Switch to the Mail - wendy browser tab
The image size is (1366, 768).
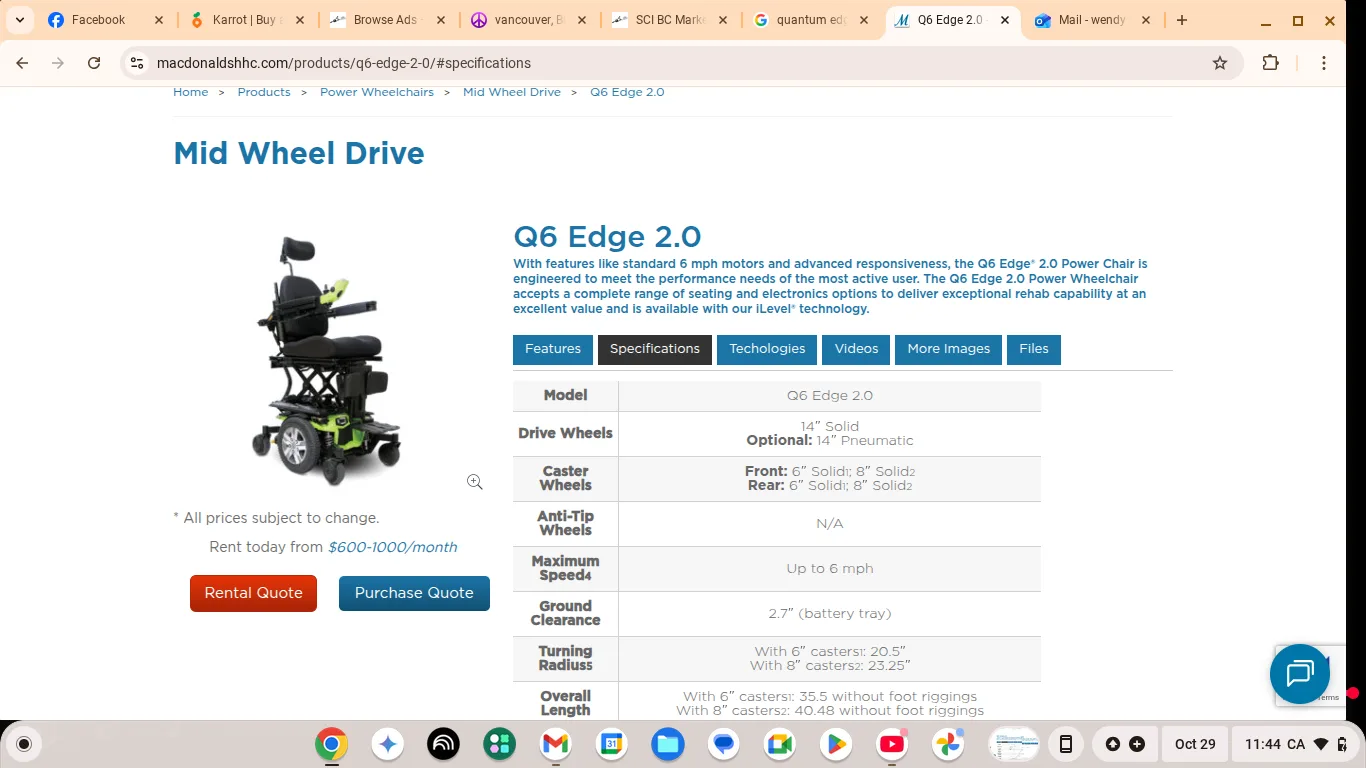pos(1090,19)
